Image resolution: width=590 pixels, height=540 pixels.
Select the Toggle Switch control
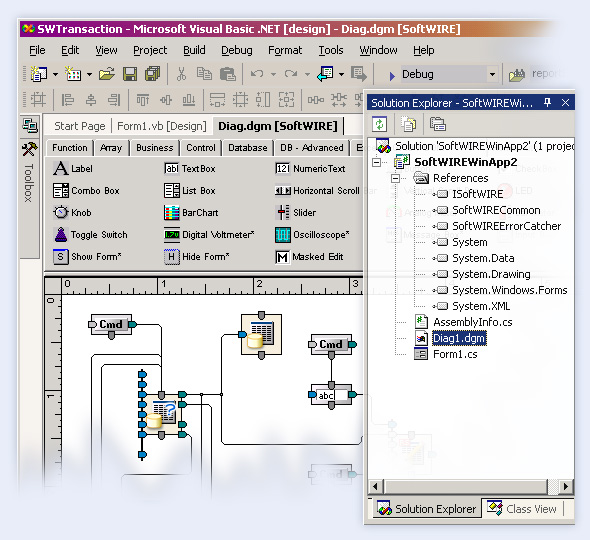(91, 235)
